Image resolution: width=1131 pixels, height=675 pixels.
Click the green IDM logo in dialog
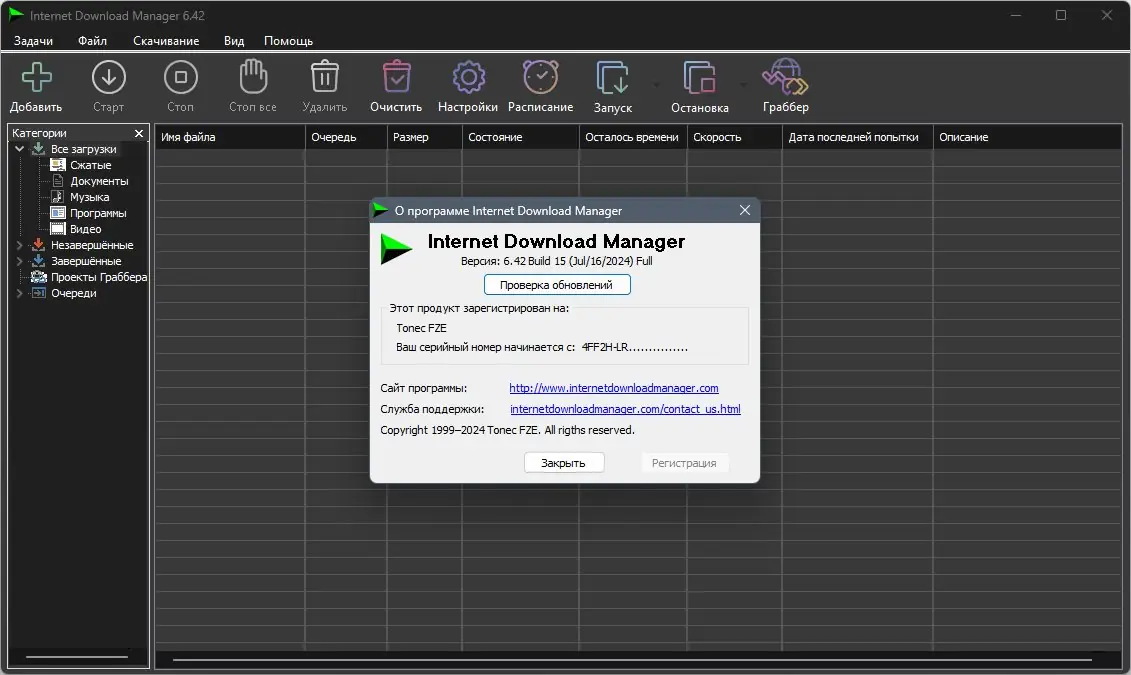click(396, 249)
